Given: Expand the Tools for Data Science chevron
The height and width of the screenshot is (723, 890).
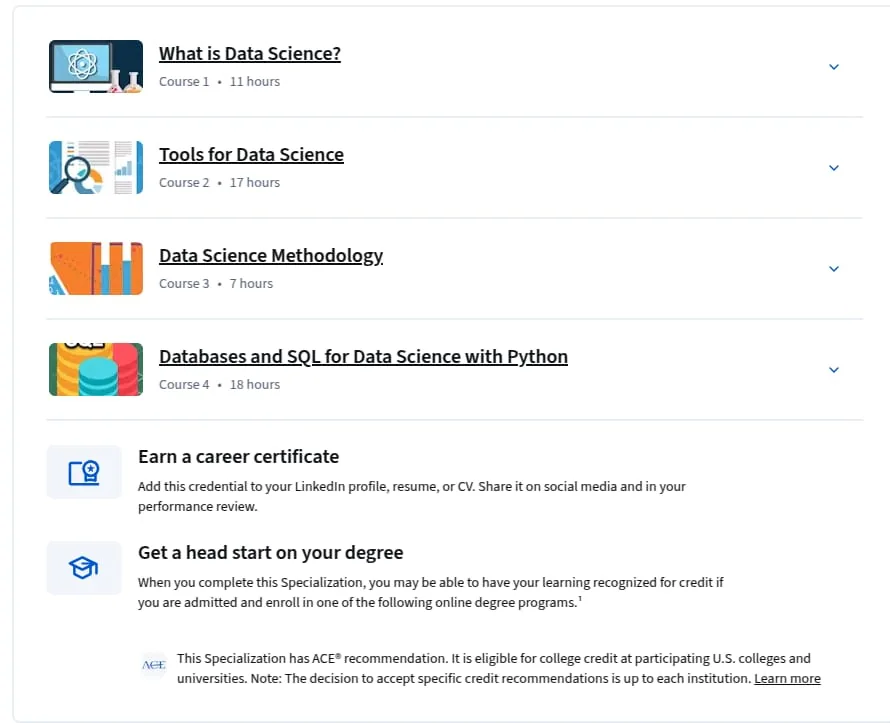Looking at the screenshot, I should pyautogui.click(x=834, y=168).
